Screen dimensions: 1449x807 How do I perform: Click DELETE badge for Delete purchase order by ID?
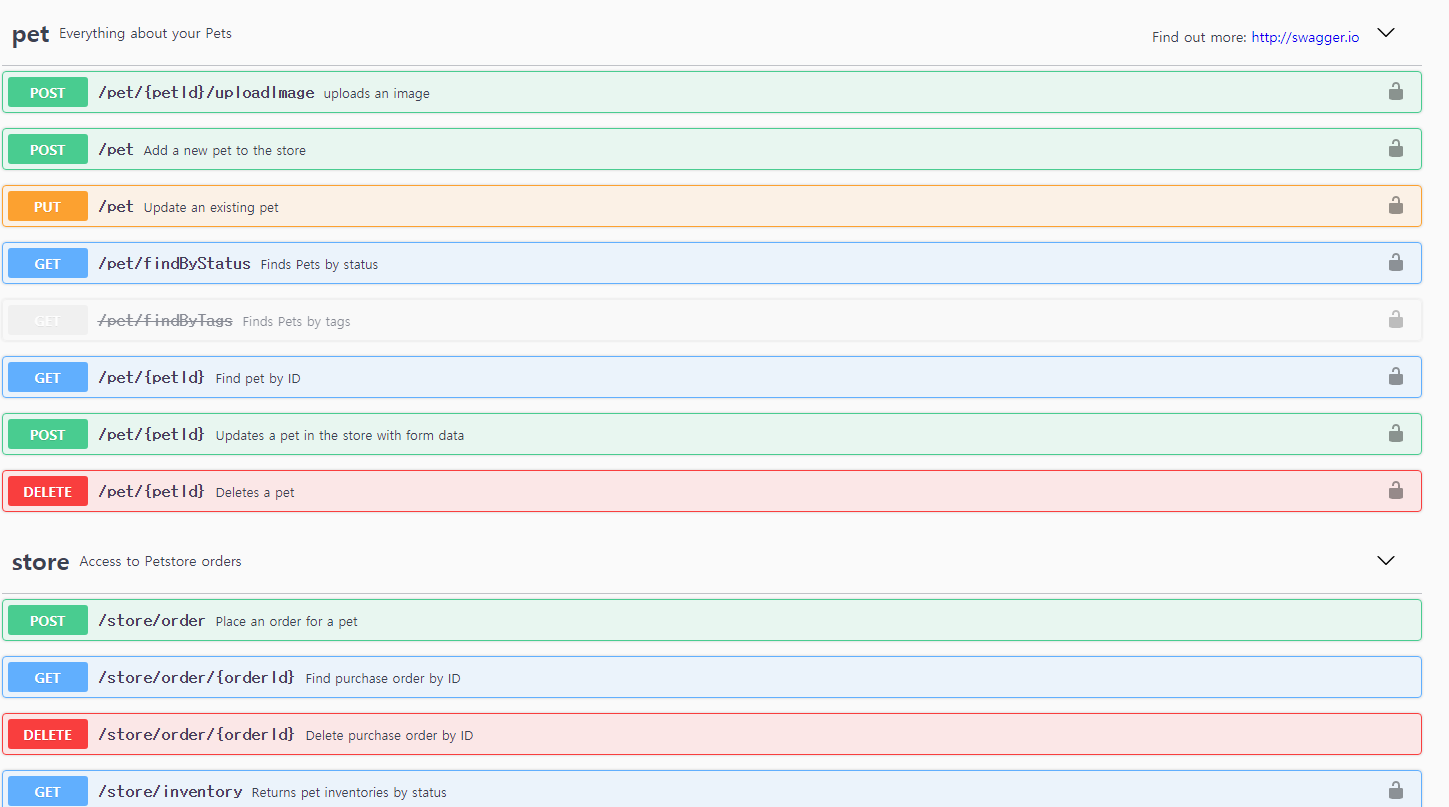click(48, 734)
